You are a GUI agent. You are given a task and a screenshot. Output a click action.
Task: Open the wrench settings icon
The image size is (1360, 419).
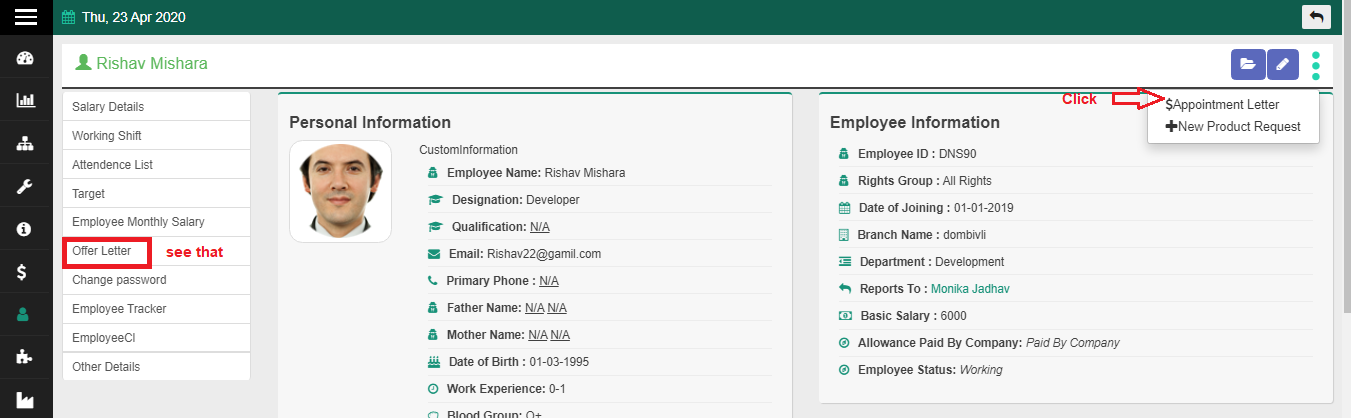click(x=26, y=186)
